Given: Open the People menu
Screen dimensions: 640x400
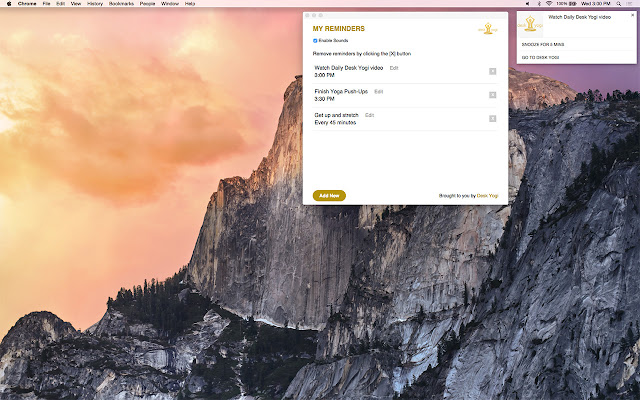Looking at the screenshot, I should pos(147,4).
